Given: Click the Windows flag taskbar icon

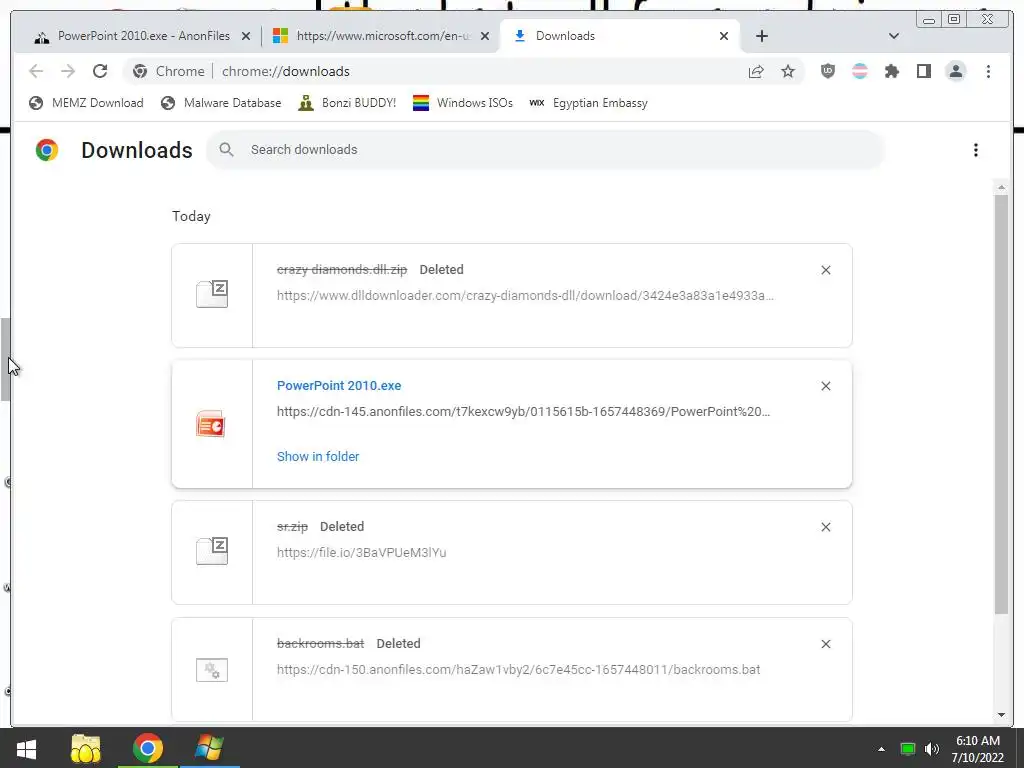Looking at the screenshot, I should point(209,748).
